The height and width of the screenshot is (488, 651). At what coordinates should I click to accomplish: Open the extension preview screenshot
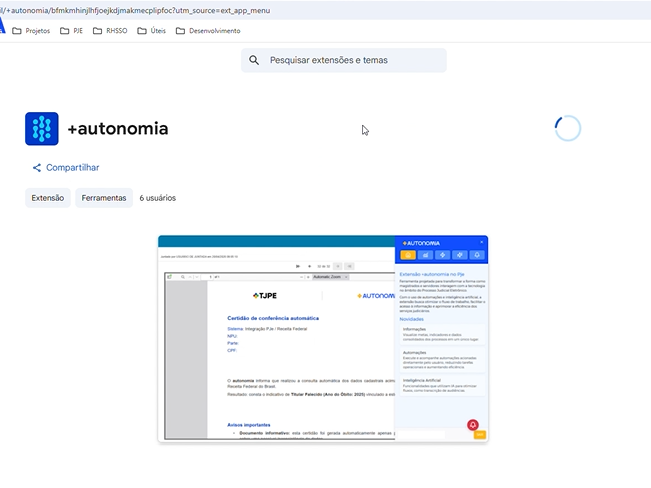pos(323,338)
